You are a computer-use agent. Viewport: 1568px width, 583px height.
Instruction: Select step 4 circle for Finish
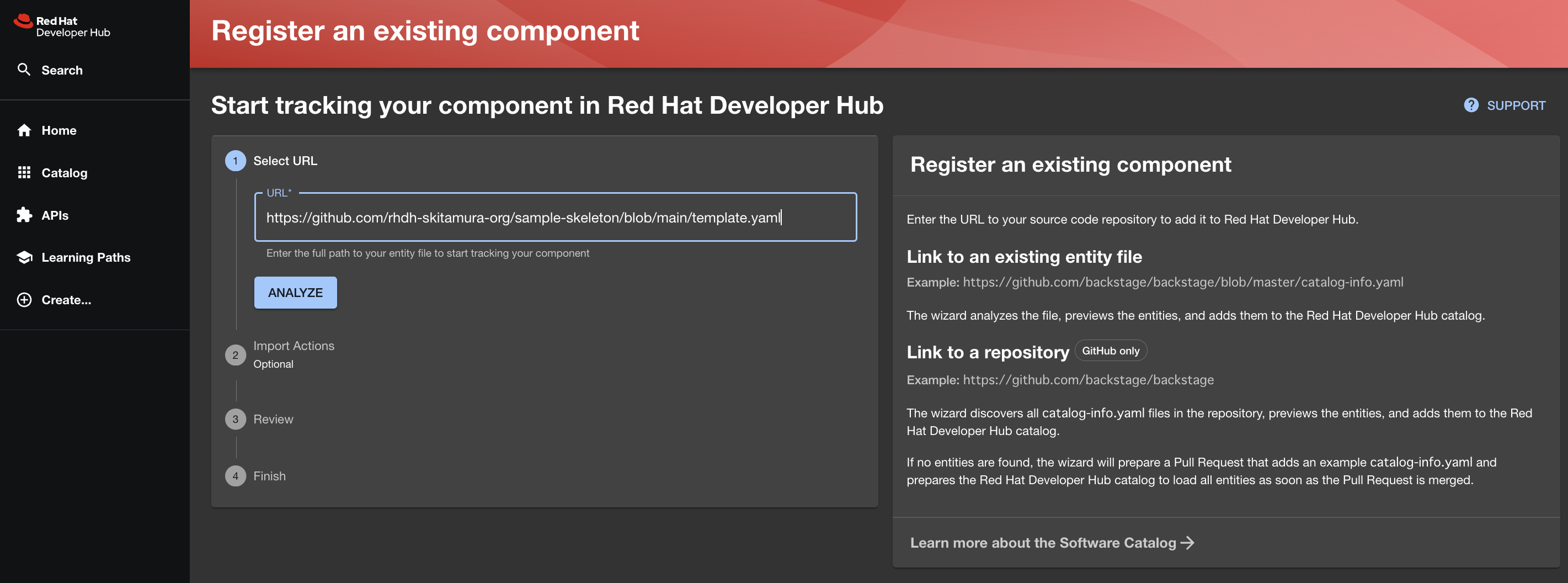point(236,476)
